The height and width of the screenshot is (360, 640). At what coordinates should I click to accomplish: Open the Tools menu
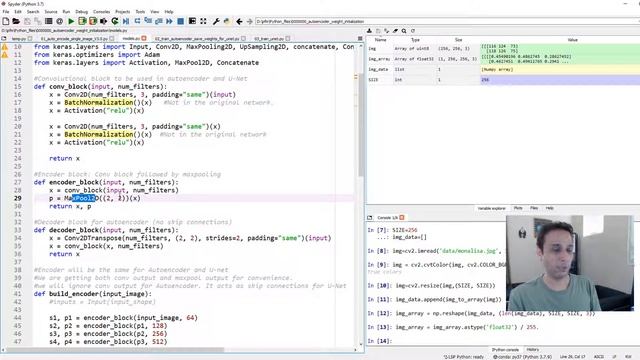coord(140,12)
